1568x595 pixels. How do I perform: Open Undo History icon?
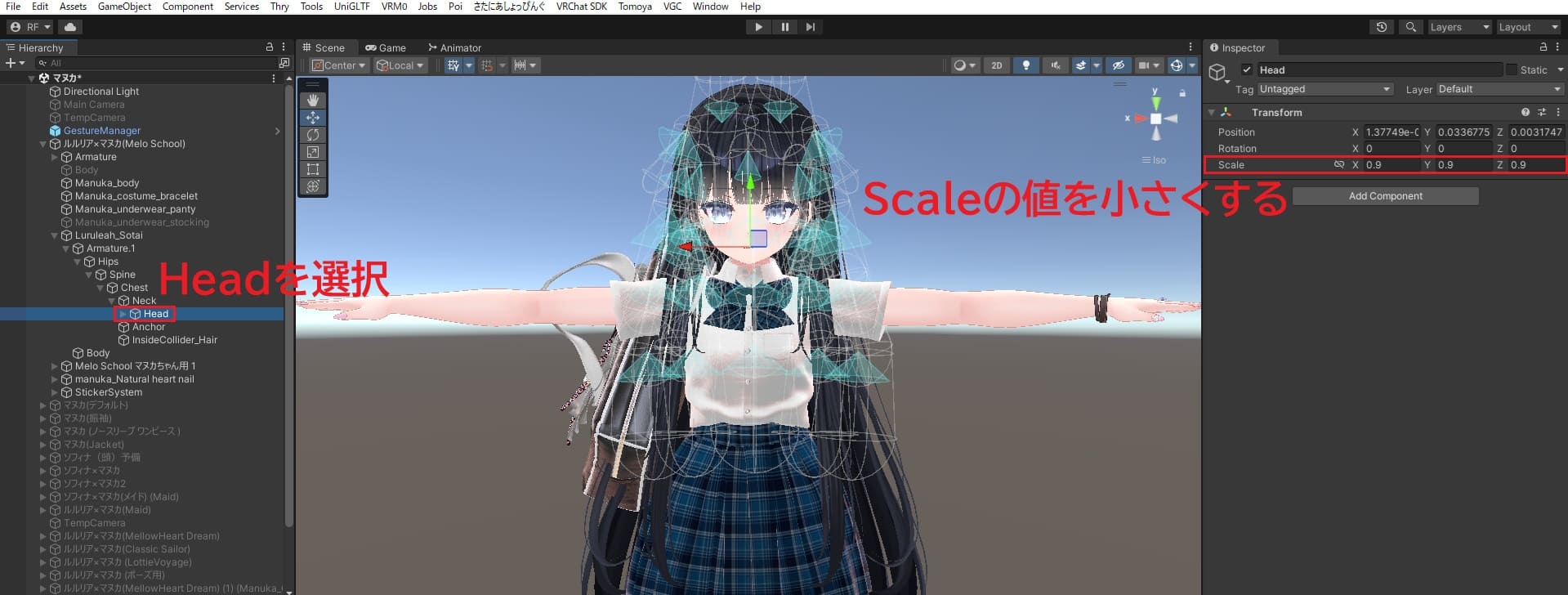point(1381,27)
